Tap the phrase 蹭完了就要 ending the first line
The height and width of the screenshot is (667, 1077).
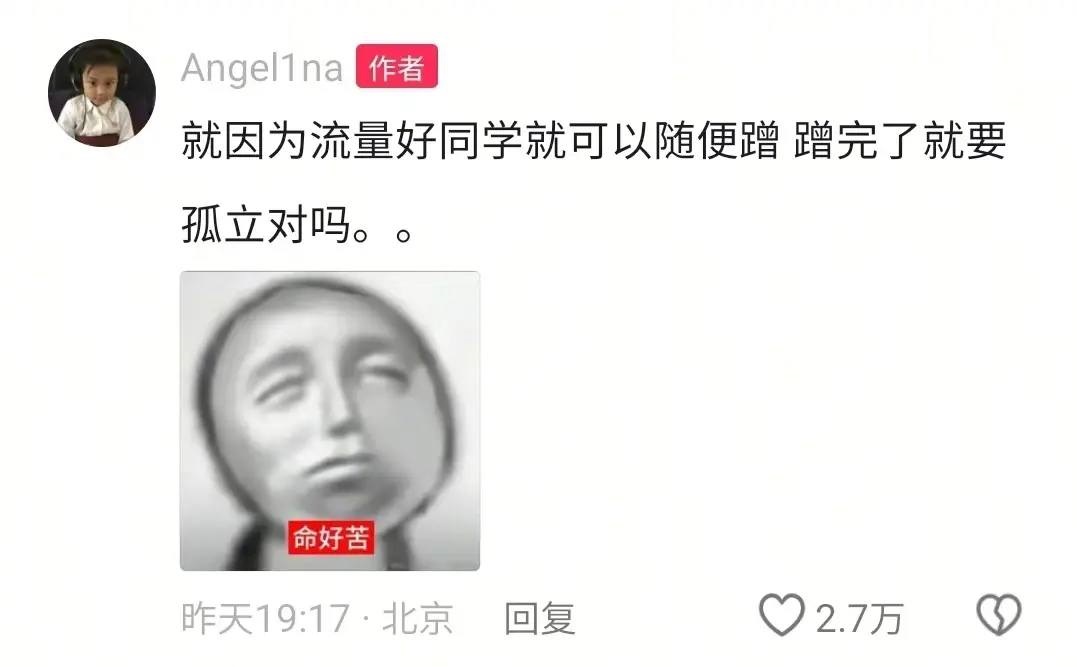(x=900, y=141)
